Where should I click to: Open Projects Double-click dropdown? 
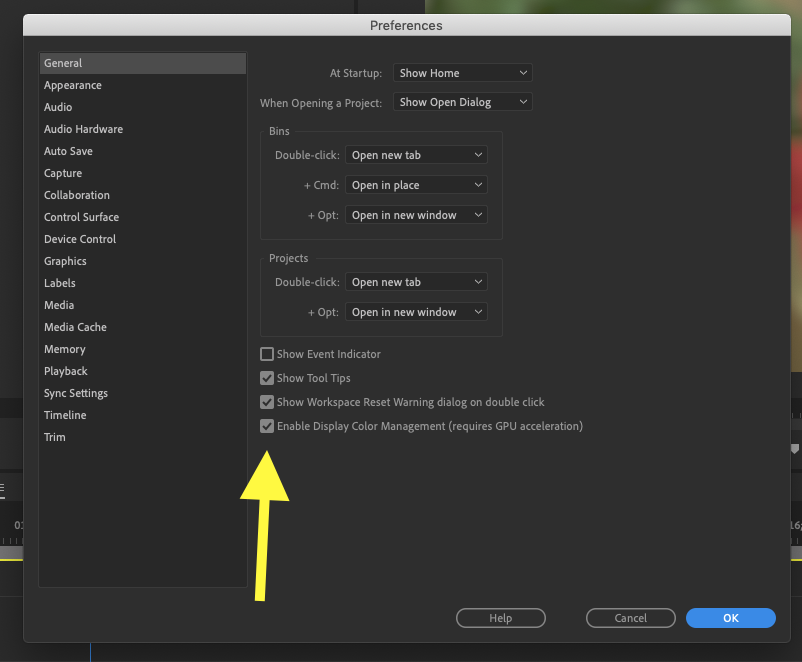(416, 282)
